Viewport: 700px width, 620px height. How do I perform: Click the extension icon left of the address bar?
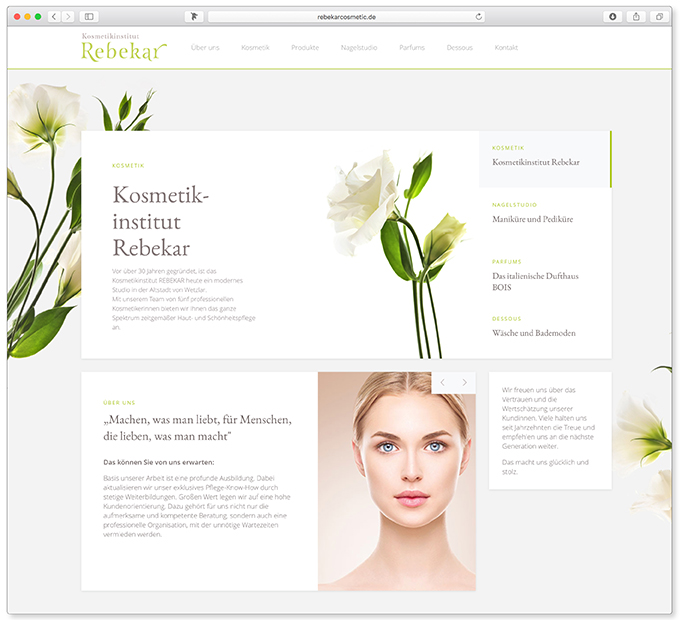click(194, 17)
